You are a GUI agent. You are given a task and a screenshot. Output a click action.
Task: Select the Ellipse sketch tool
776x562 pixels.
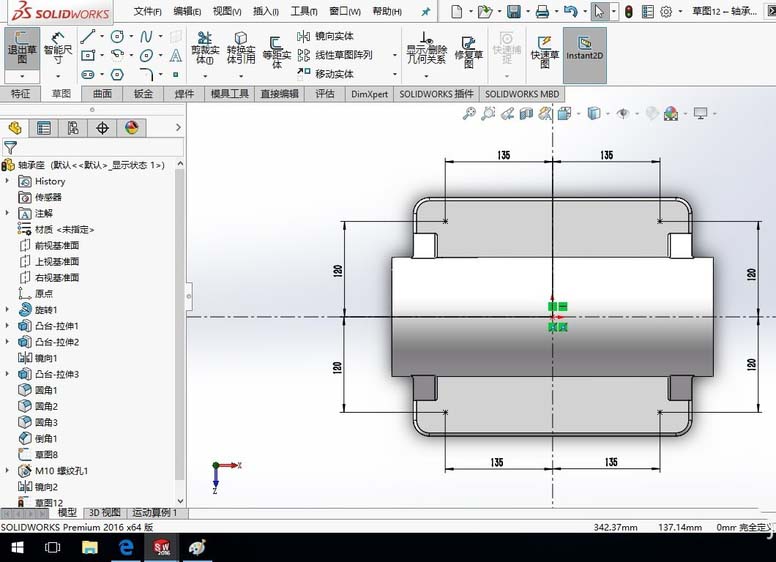(146, 55)
